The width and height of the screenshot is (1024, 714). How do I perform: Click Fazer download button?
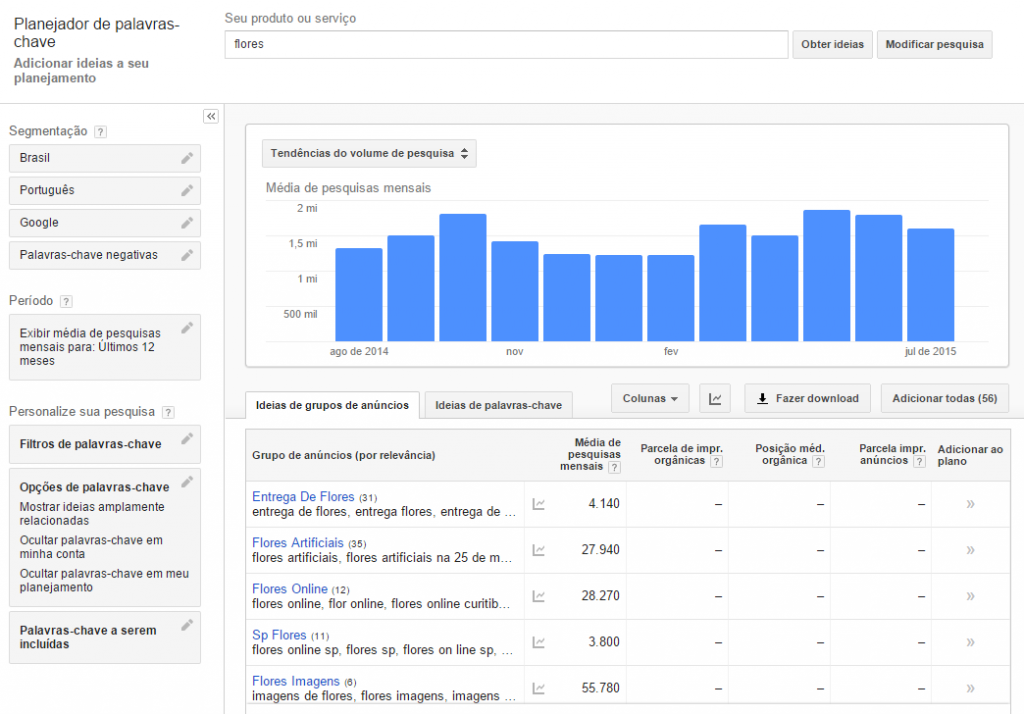tap(807, 398)
